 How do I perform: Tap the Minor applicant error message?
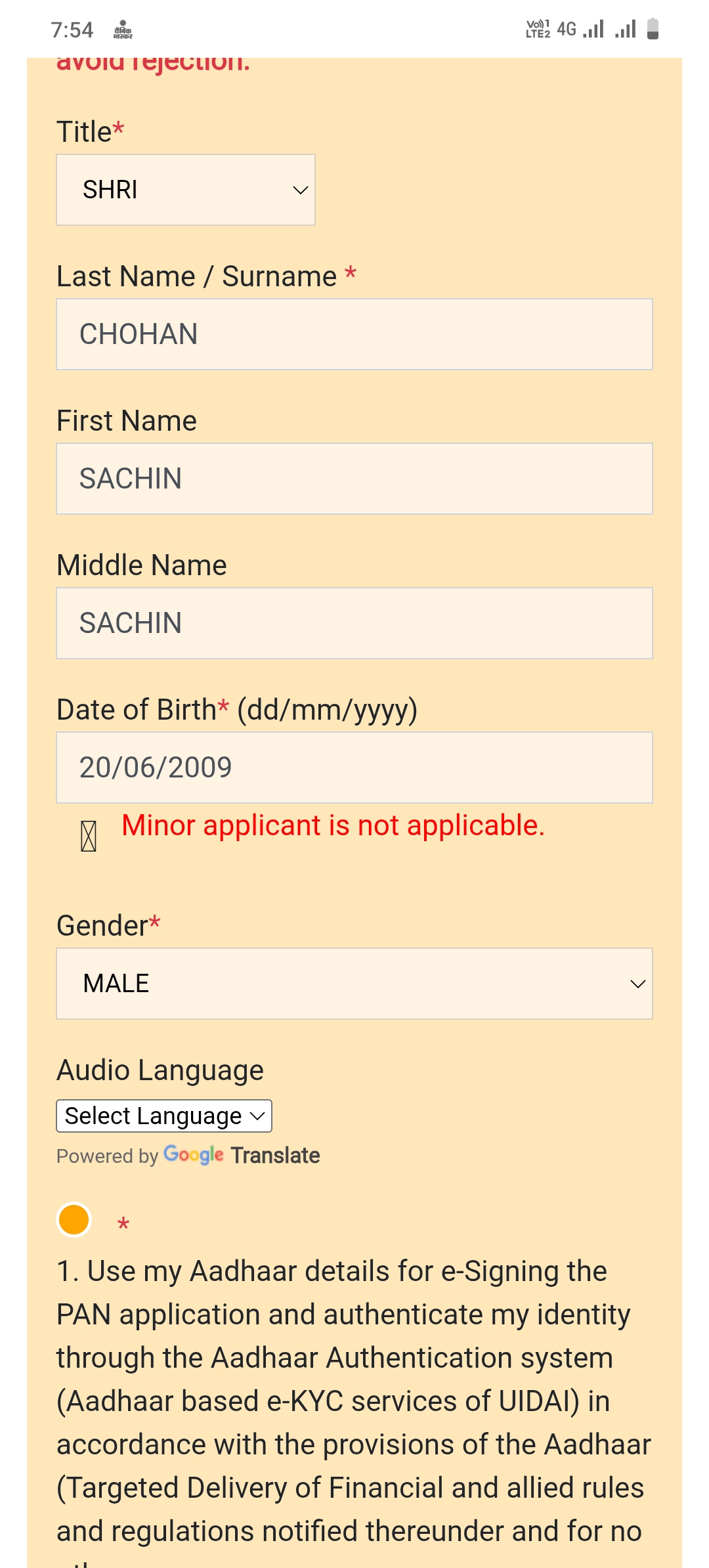point(333,825)
